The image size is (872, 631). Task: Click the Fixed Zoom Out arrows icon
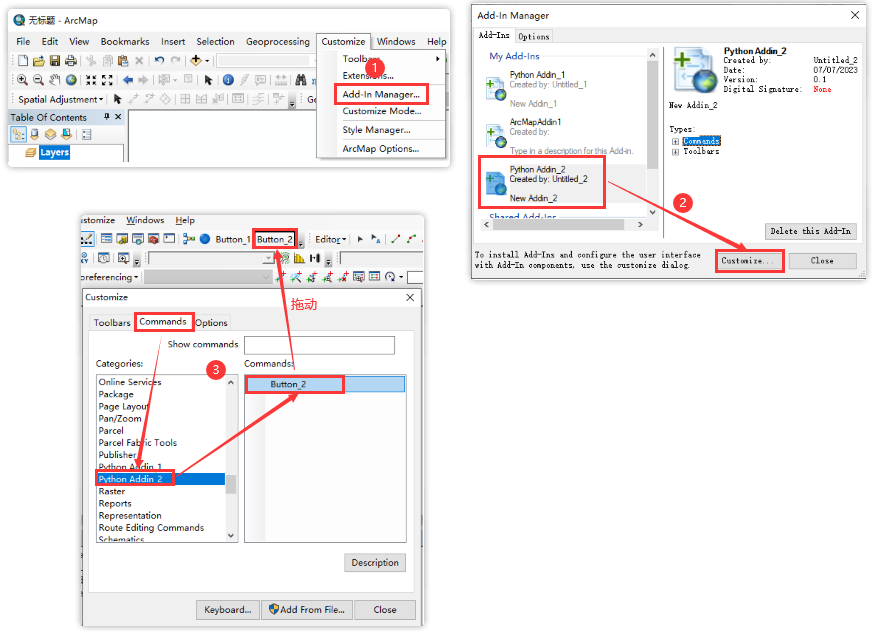click(107, 80)
